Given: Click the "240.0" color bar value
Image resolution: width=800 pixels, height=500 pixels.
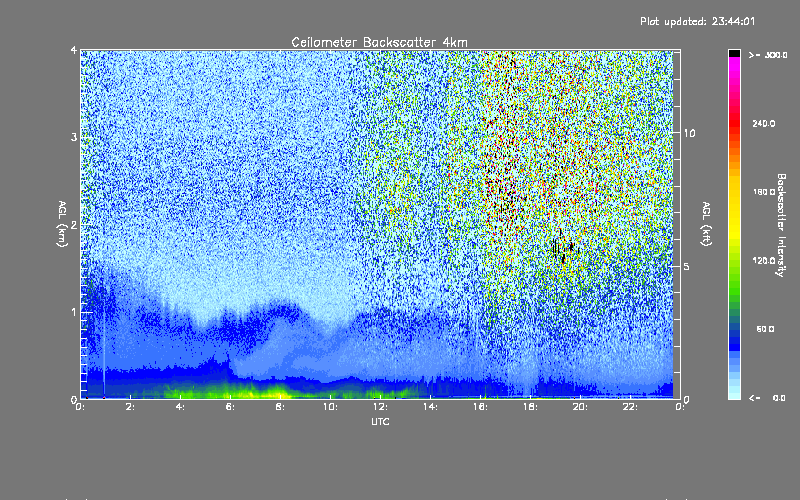Looking at the screenshot, I should point(764,123).
